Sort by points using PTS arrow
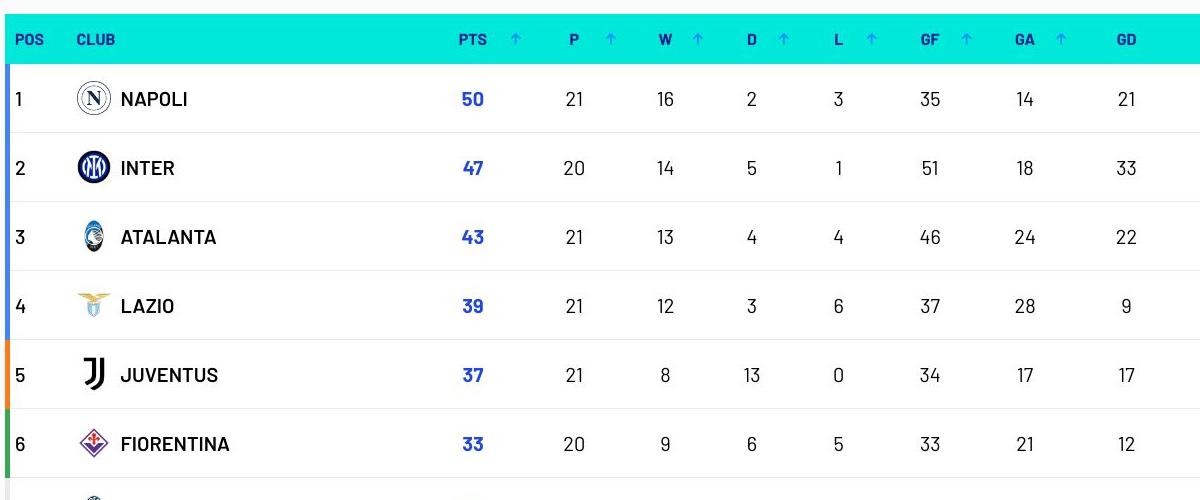The height and width of the screenshot is (500, 1200). coord(516,39)
